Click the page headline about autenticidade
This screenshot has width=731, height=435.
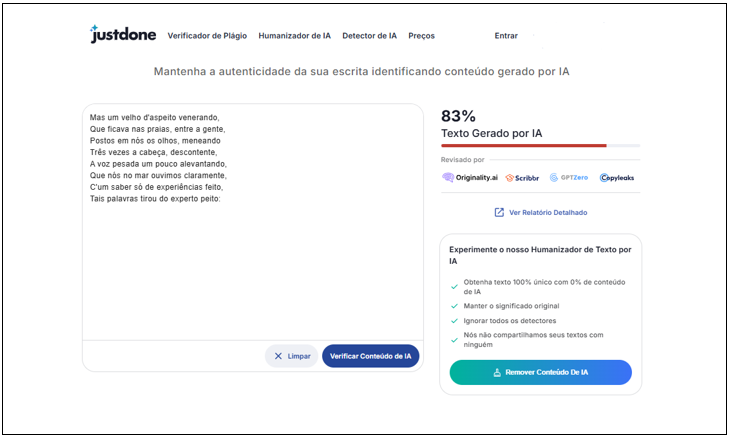pyautogui.click(x=361, y=71)
